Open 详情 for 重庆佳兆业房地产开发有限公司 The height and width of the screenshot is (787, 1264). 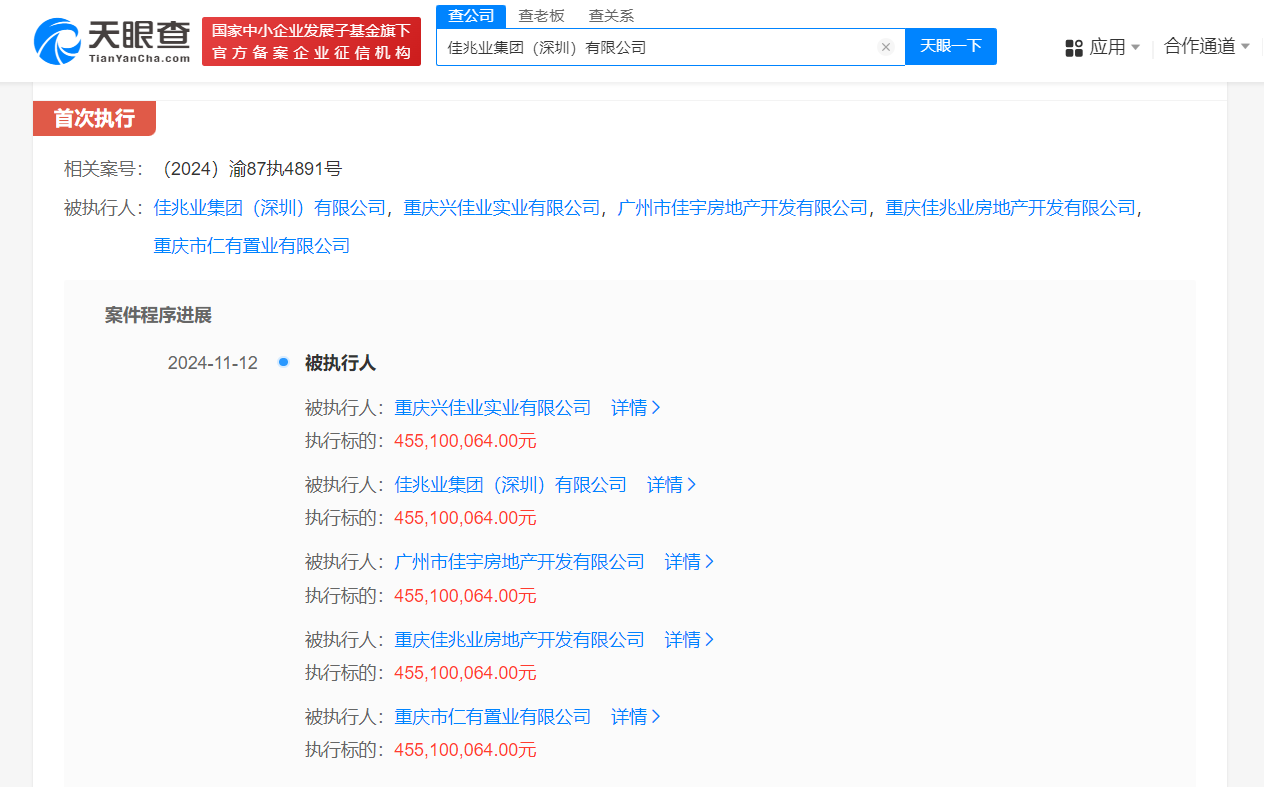(689, 640)
